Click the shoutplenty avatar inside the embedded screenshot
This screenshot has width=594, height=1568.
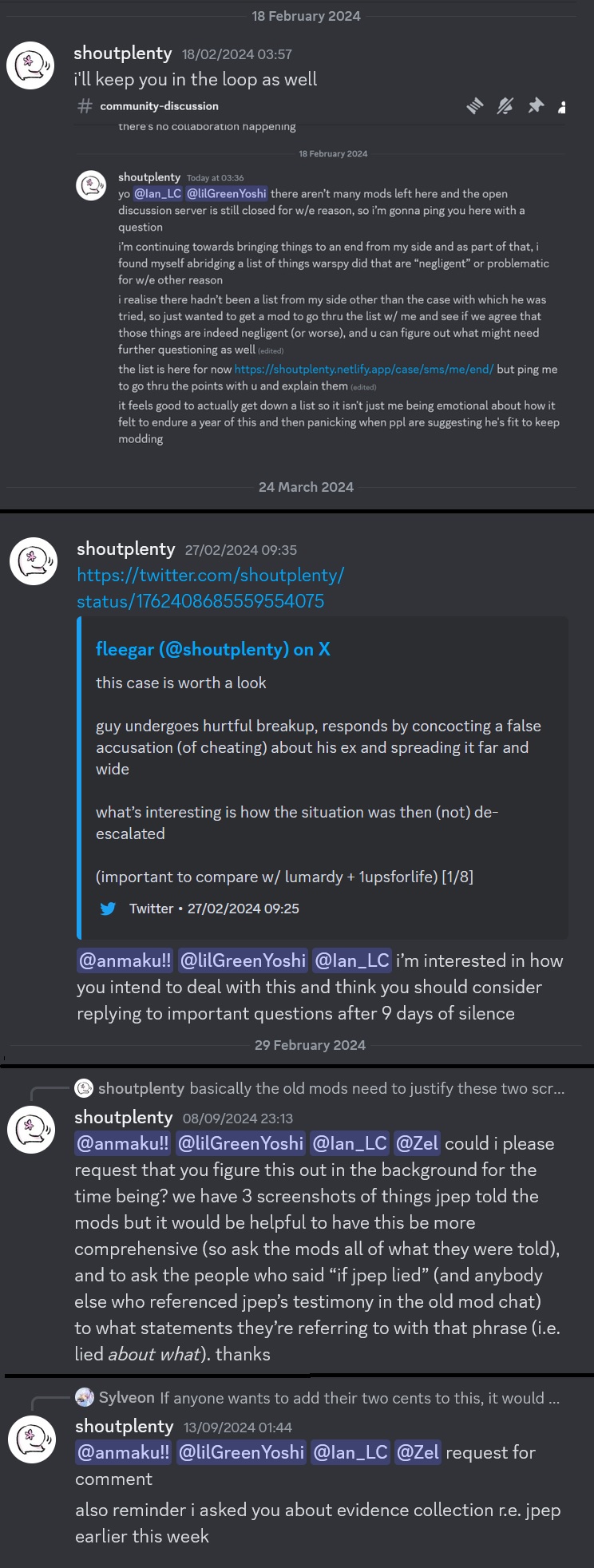(91, 185)
